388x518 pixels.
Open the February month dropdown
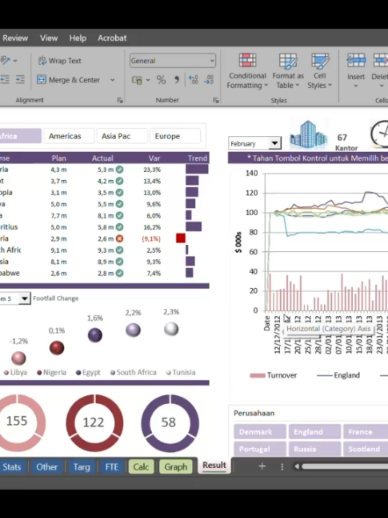(x=275, y=143)
